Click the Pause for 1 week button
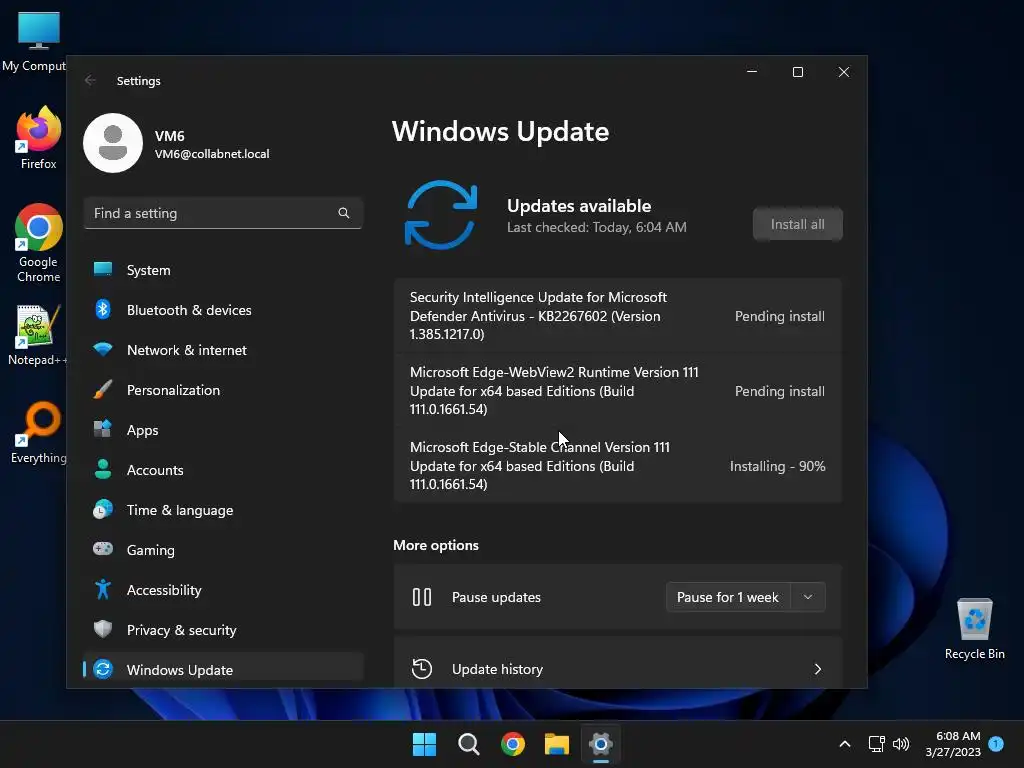 pos(728,597)
